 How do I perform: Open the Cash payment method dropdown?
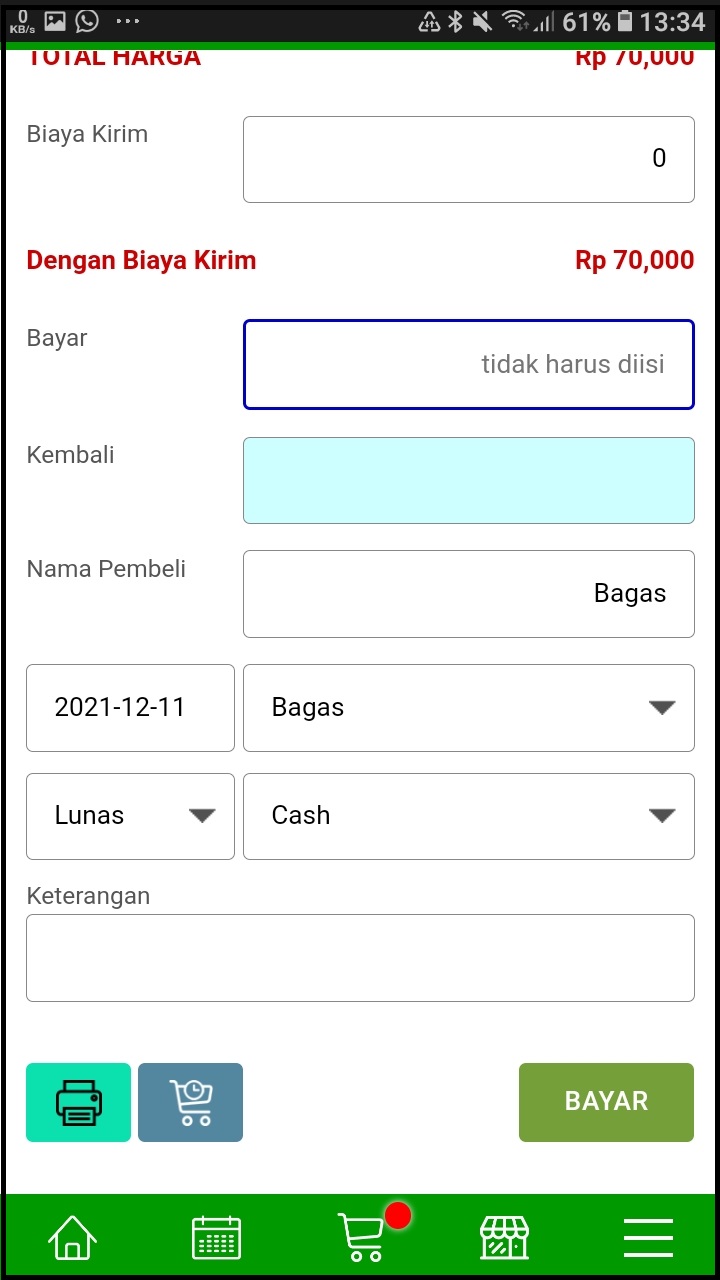click(468, 815)
